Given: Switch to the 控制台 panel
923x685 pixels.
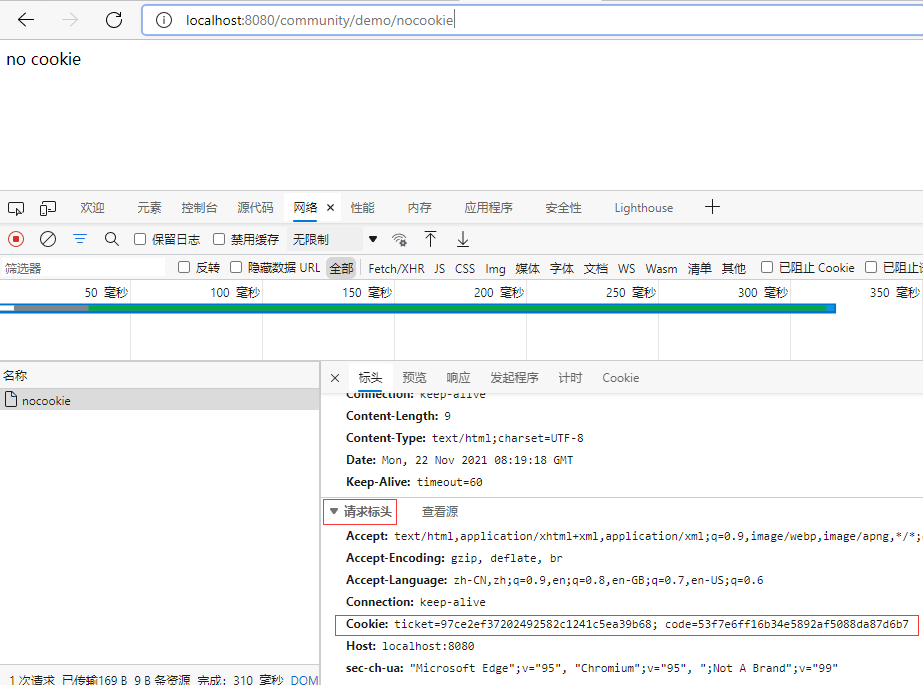Looking at the screenshot, I should (x=199, y=207).
